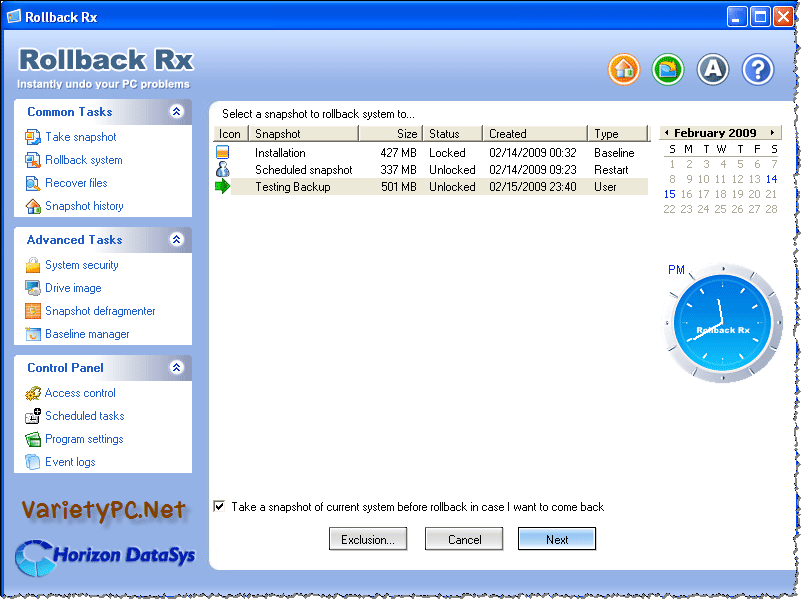Click the Take snapshot icon in sidebar
Screen dimensions: 801x599
32,137
